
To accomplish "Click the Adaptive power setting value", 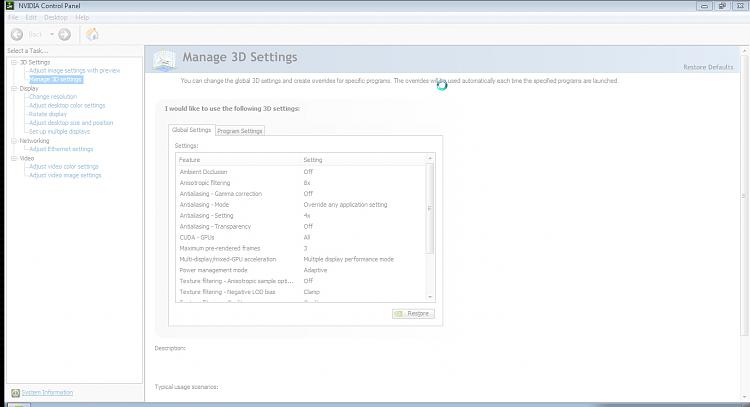I will (x=315, y=270).
